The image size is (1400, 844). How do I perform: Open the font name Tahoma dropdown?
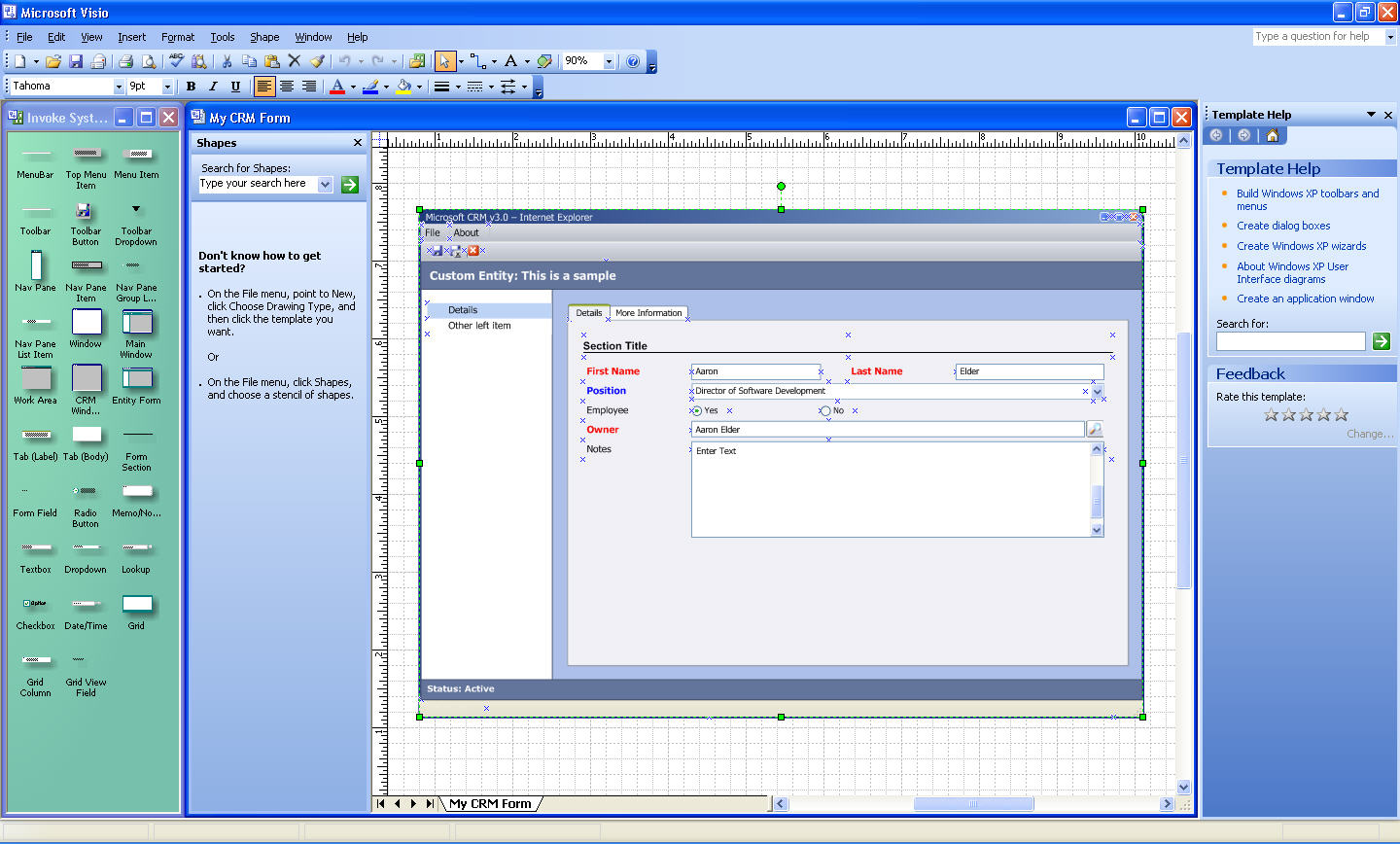119,87
